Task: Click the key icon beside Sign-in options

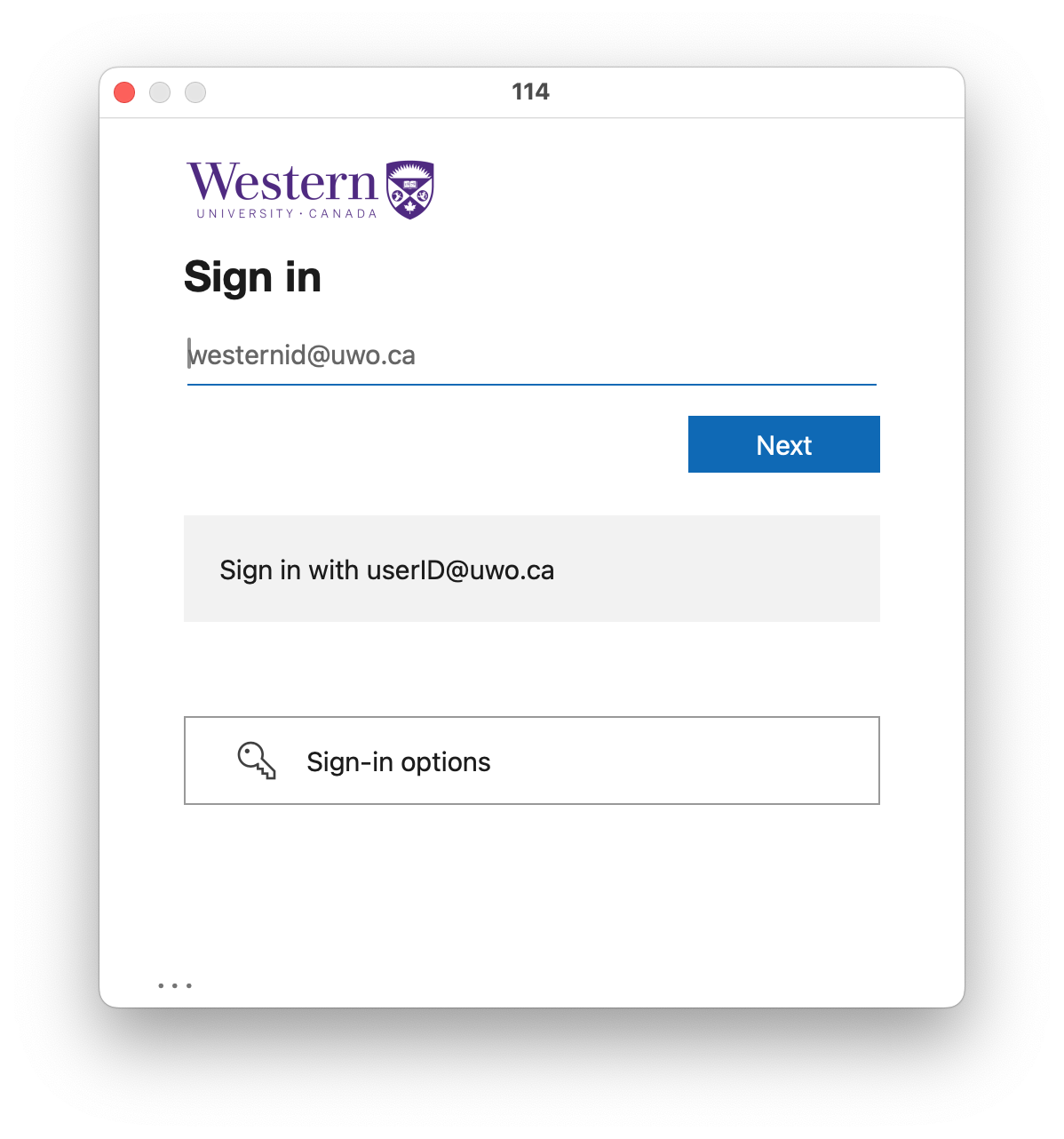Action: click(257, 761)
